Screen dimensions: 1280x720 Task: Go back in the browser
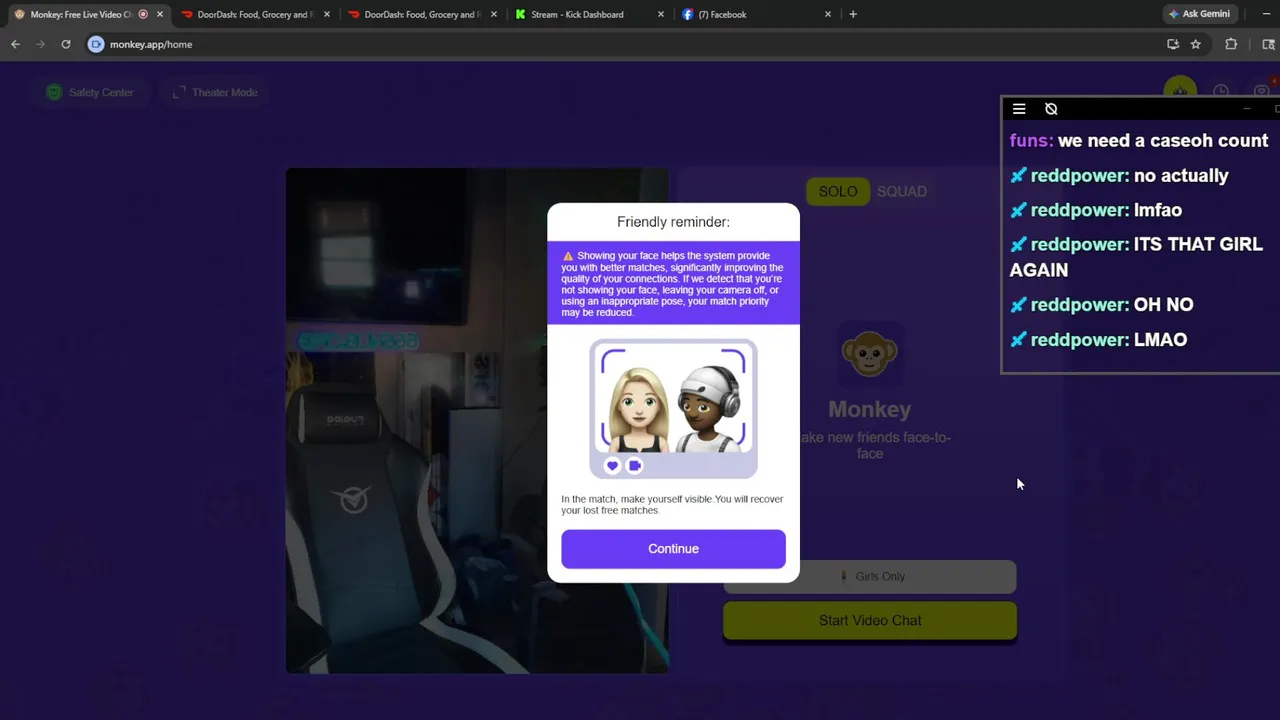click(15, 44)
